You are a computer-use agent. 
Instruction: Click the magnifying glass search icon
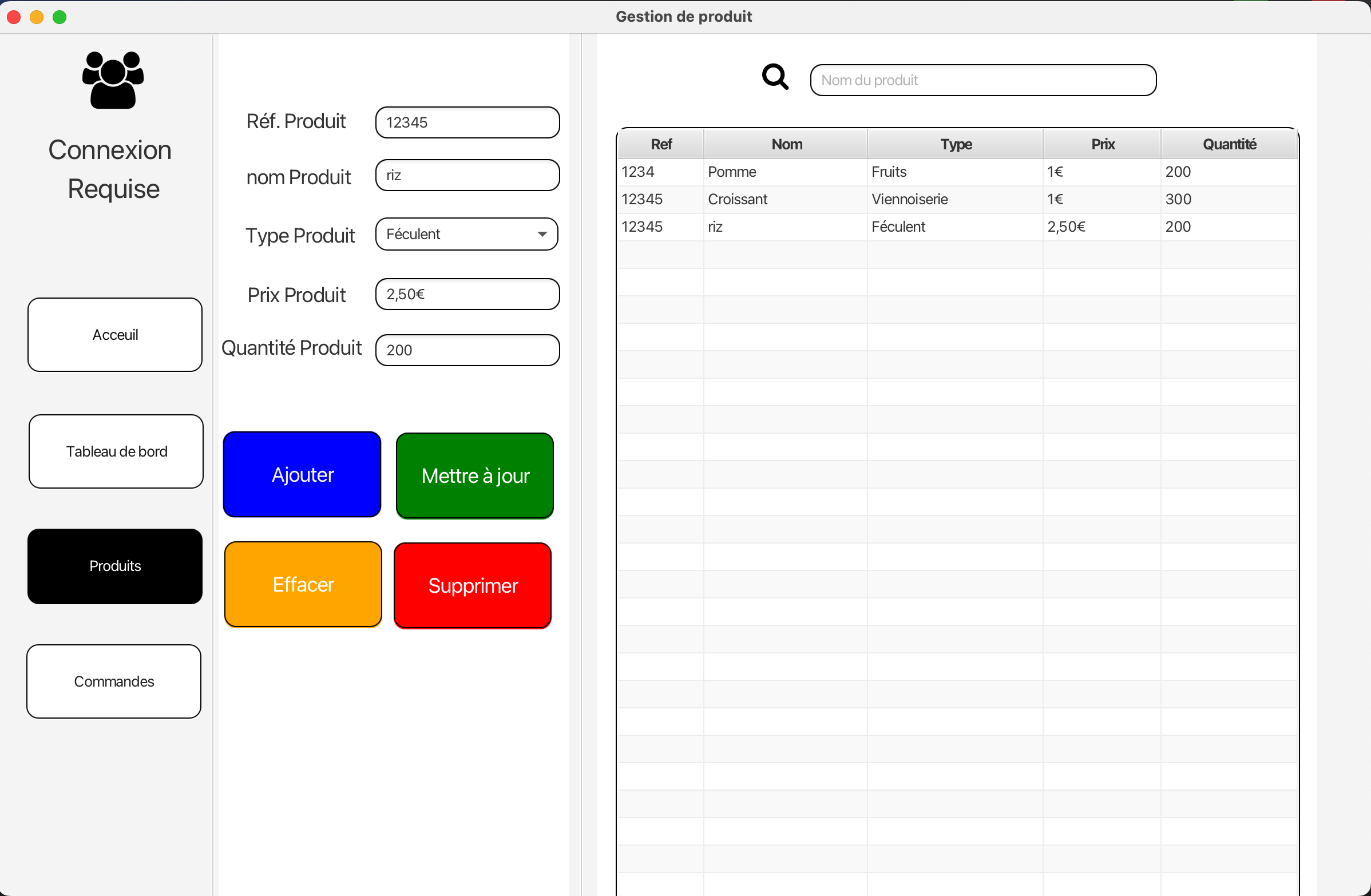pyautogui.click(x=775, y=77)
